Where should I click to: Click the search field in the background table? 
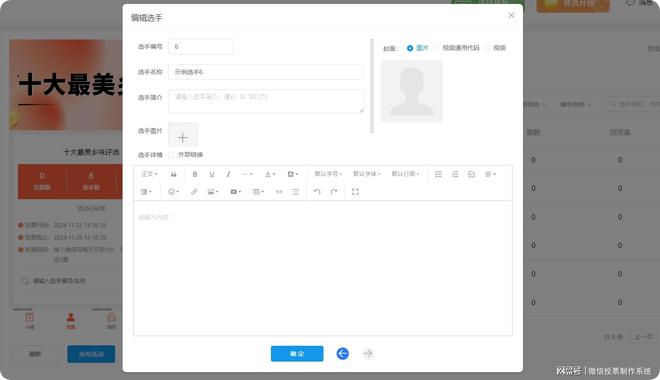pos(633,104)
